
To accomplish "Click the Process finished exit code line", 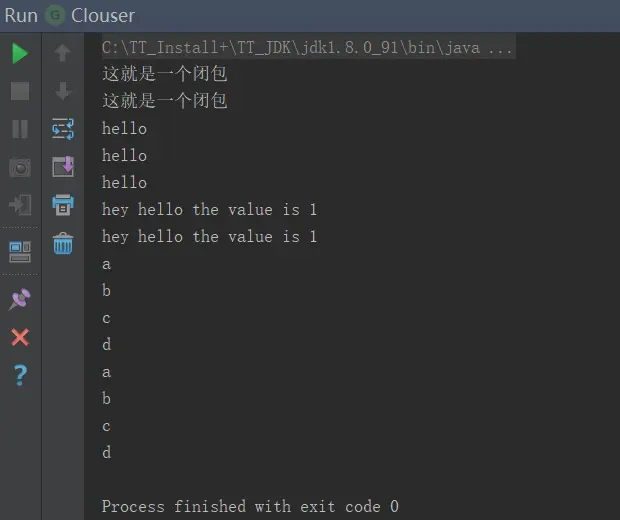I will [x=250, y=506].
